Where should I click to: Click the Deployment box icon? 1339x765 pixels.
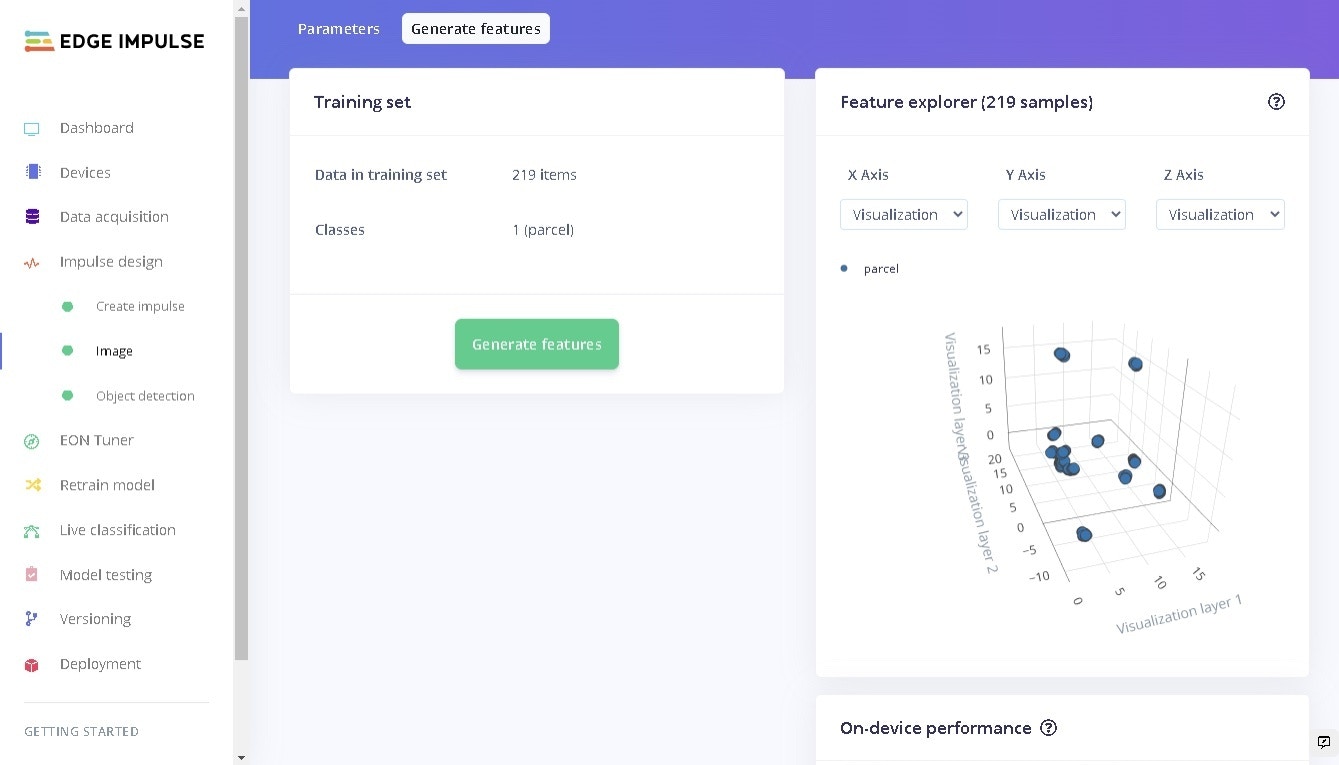click(x=32, y=665)
